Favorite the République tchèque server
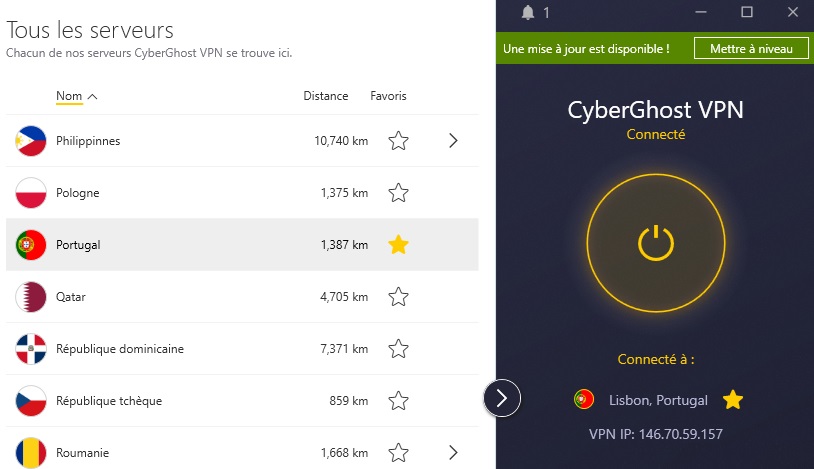Viewport: 814px width, 469px height. [398, 400]
